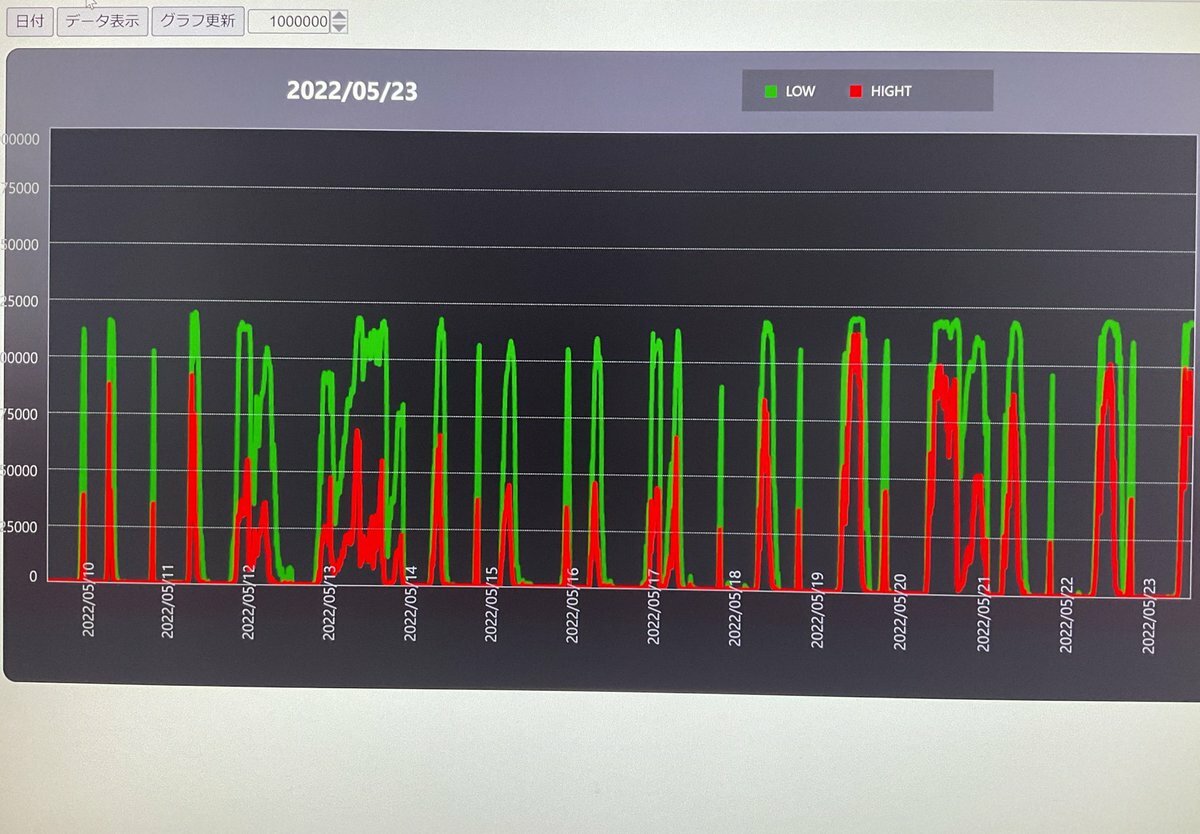
Task: Click the 0 label on the y-axis
Action: coord(33,577)
